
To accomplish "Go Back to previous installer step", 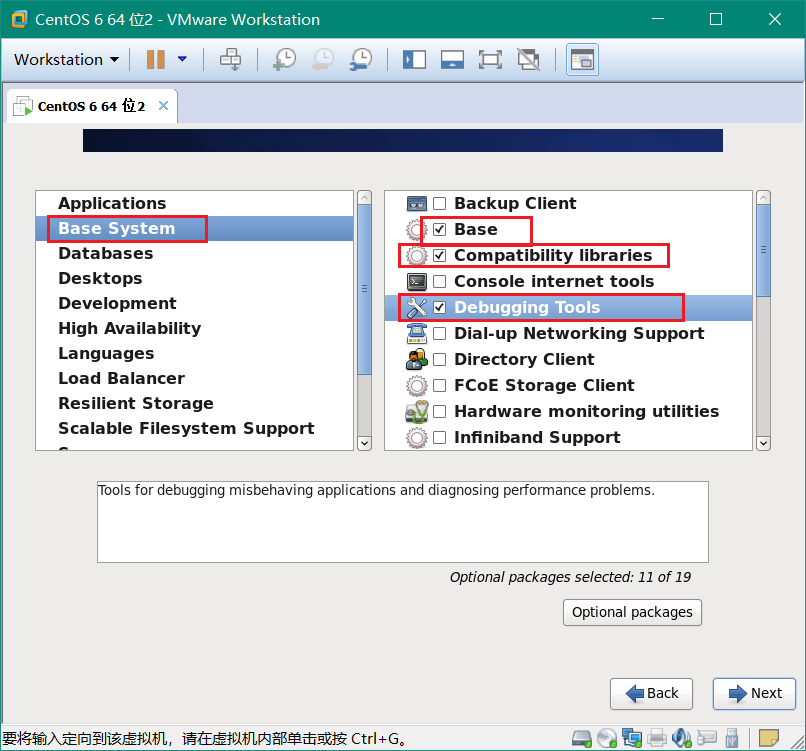I will point(652,693).
